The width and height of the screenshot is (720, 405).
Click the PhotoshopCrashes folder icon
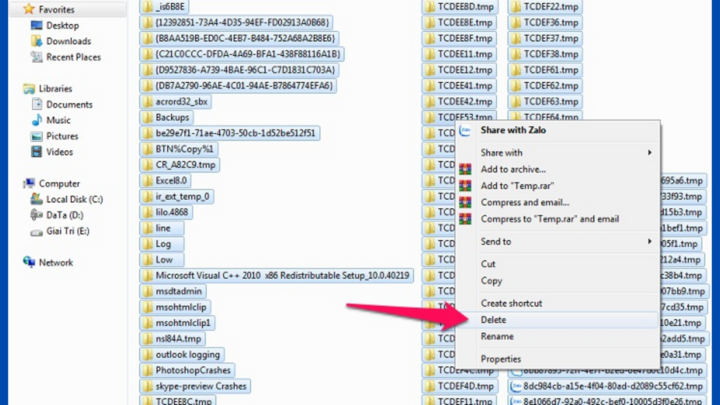147,371
